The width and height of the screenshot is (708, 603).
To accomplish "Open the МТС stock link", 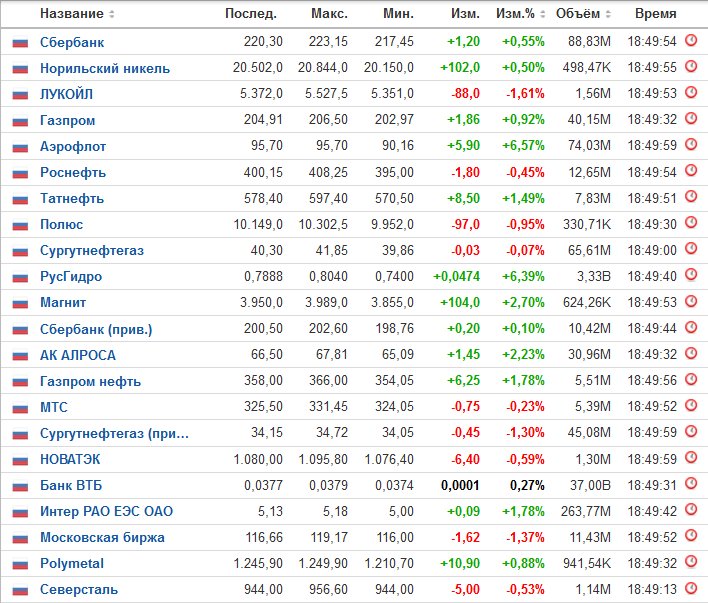I will coord(54,407).
